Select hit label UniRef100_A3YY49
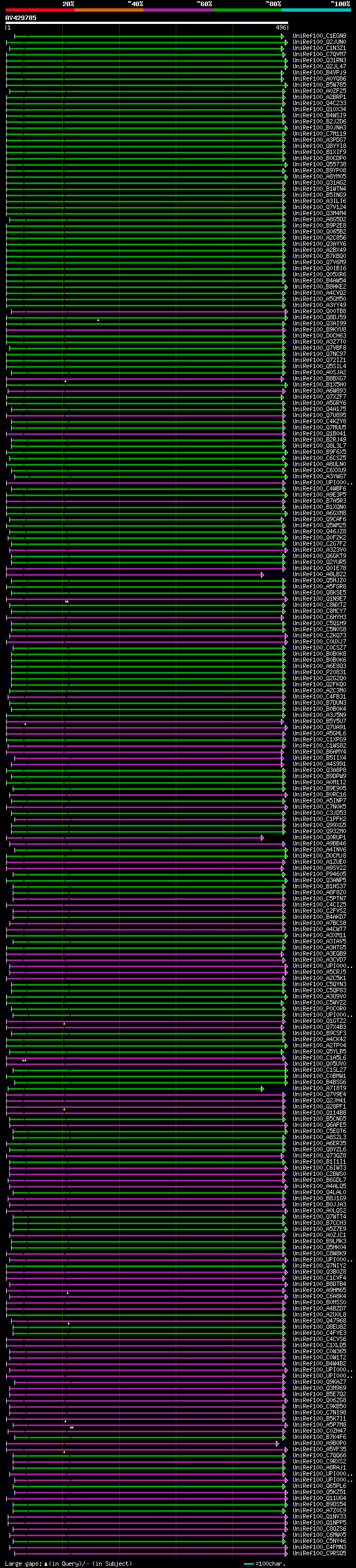Screen dimensions: 356x1568 tap(319, 305)
